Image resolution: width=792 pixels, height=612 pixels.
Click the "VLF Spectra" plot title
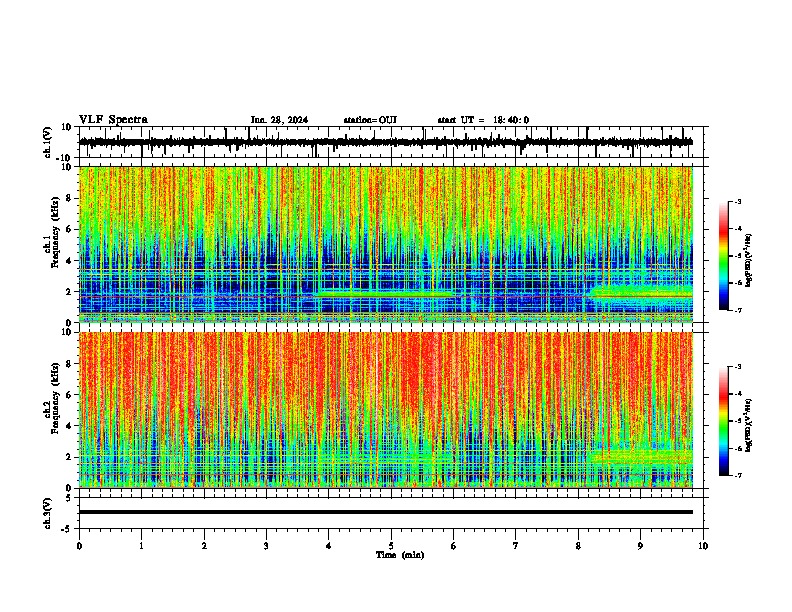(113, 120)
